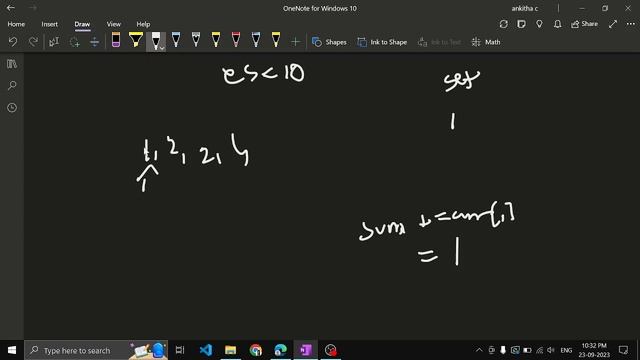Enter full screen mode with expand icon
640x360 pixels.
point(613,24)
